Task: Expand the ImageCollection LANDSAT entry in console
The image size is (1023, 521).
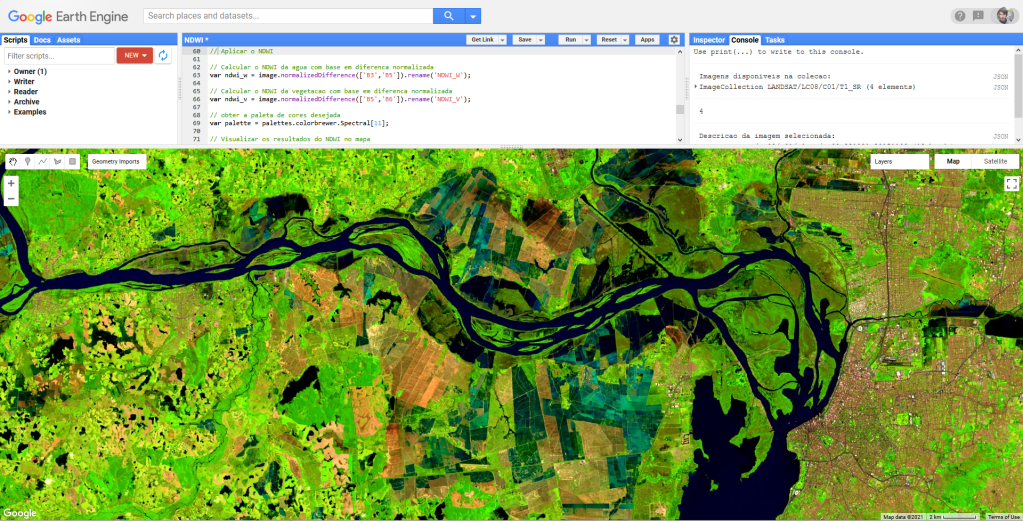Action: pyautogui.click(x=696, y=87)
